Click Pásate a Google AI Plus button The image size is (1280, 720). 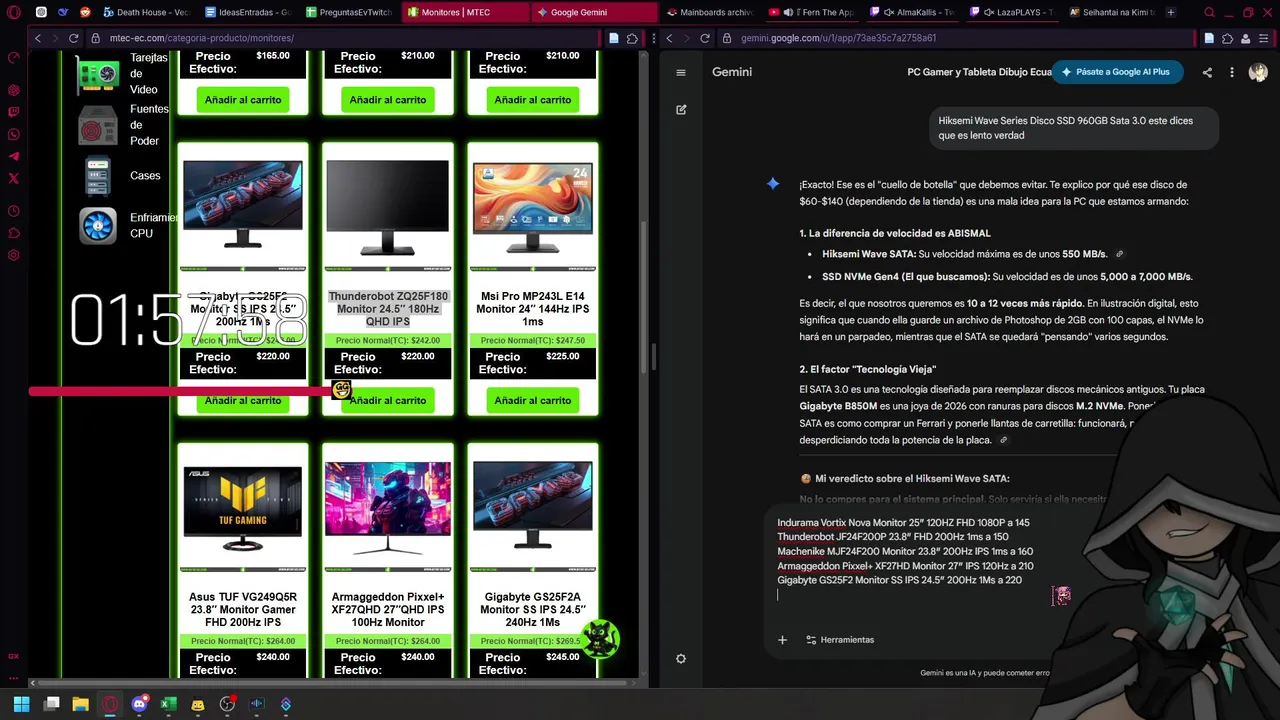point(1116,72)
